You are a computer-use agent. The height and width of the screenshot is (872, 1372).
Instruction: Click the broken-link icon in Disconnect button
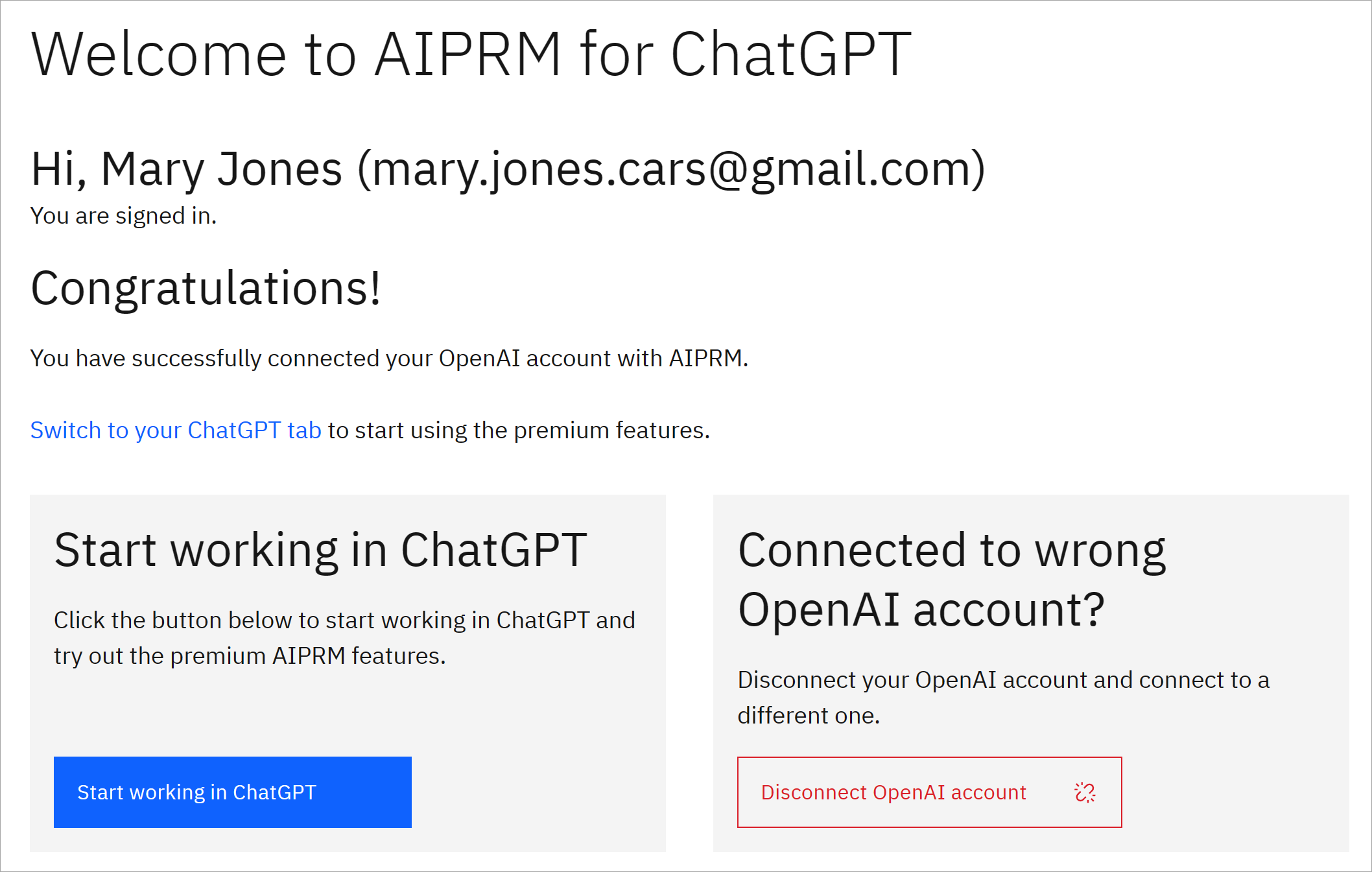[x=1085, y=792]
